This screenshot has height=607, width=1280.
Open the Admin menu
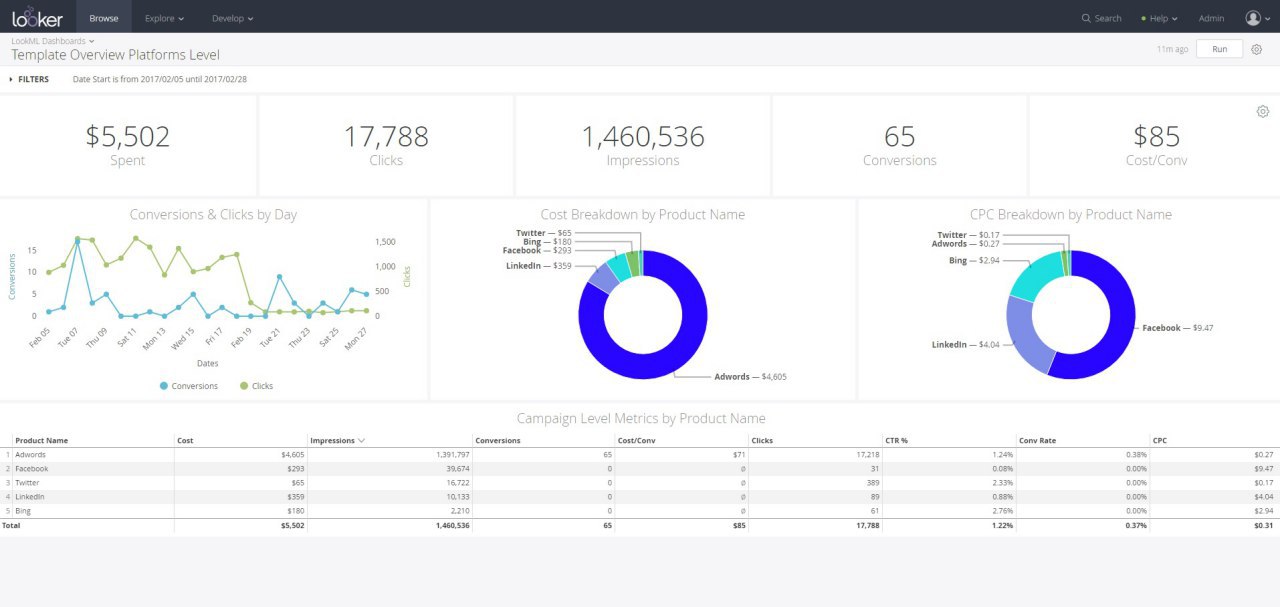pos(1211,18)
